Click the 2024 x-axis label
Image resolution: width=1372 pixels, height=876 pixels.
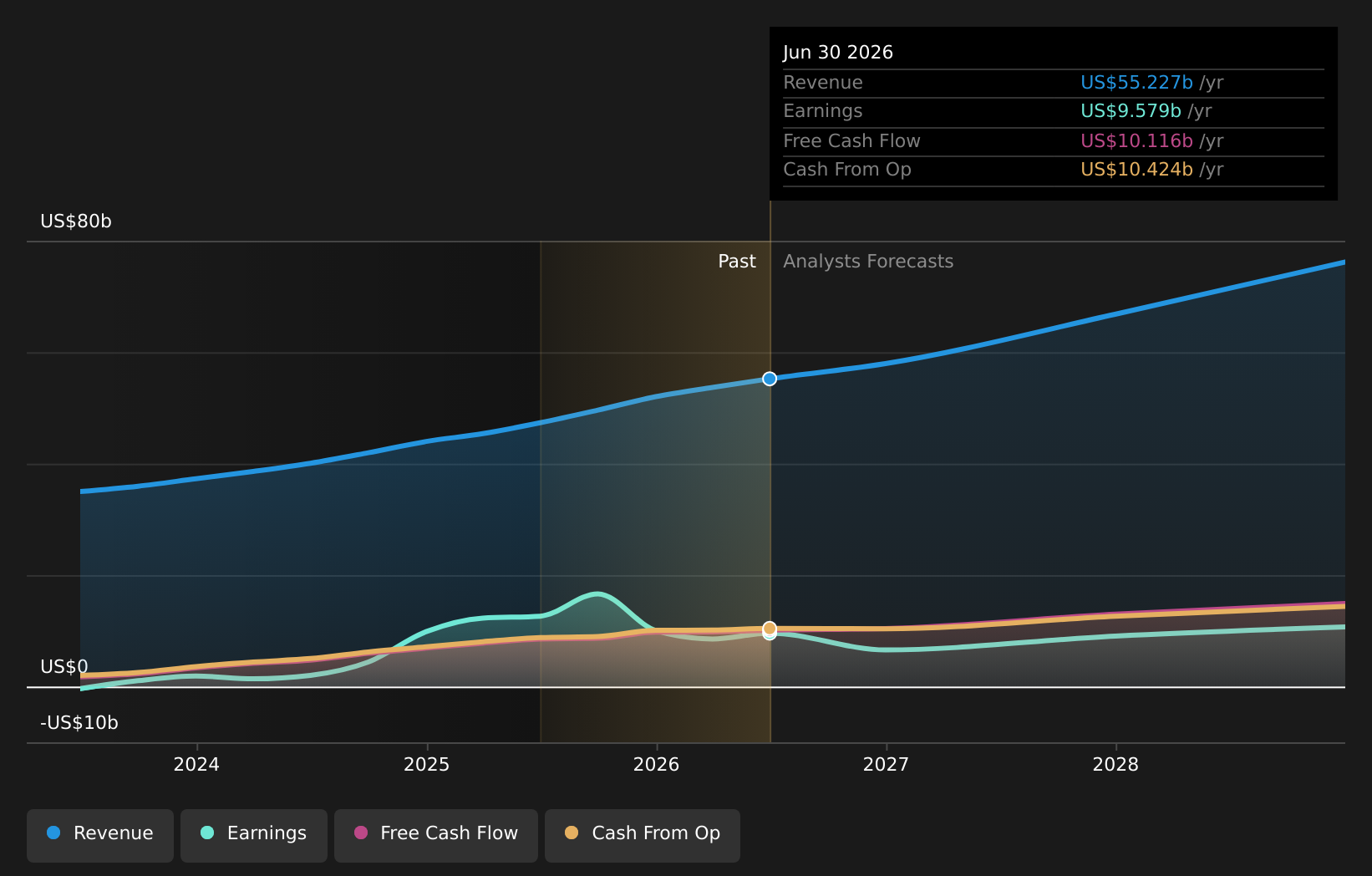click(x=196, y=765)
